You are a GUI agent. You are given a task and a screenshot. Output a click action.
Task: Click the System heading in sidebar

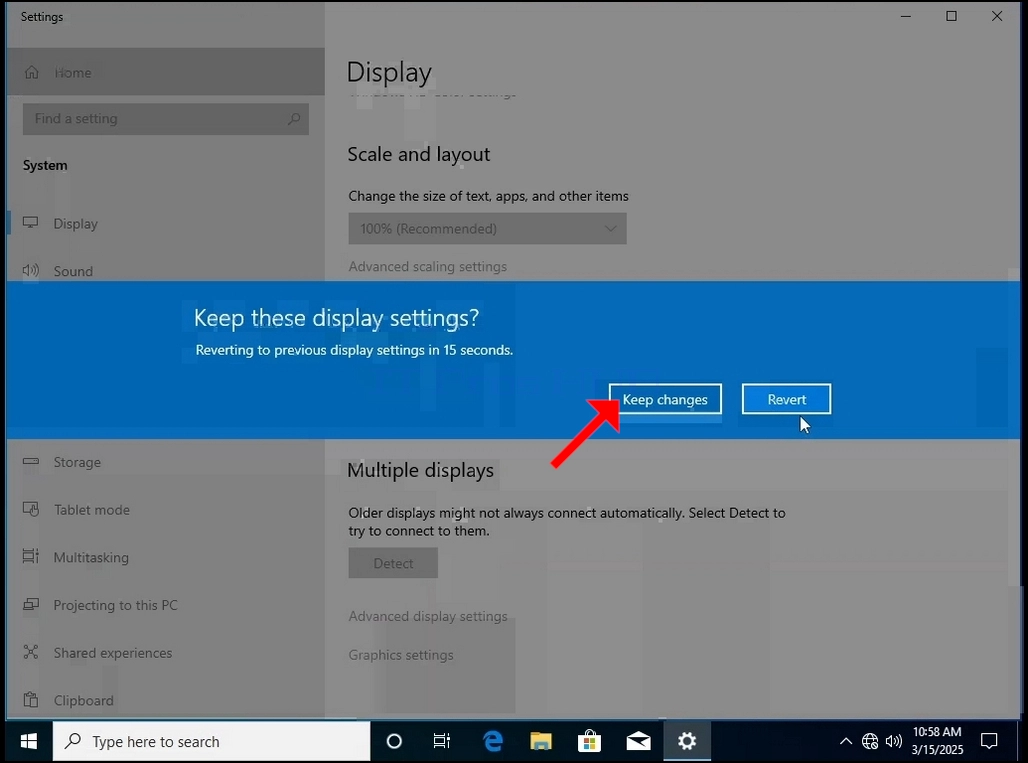(x=45, y=165)
